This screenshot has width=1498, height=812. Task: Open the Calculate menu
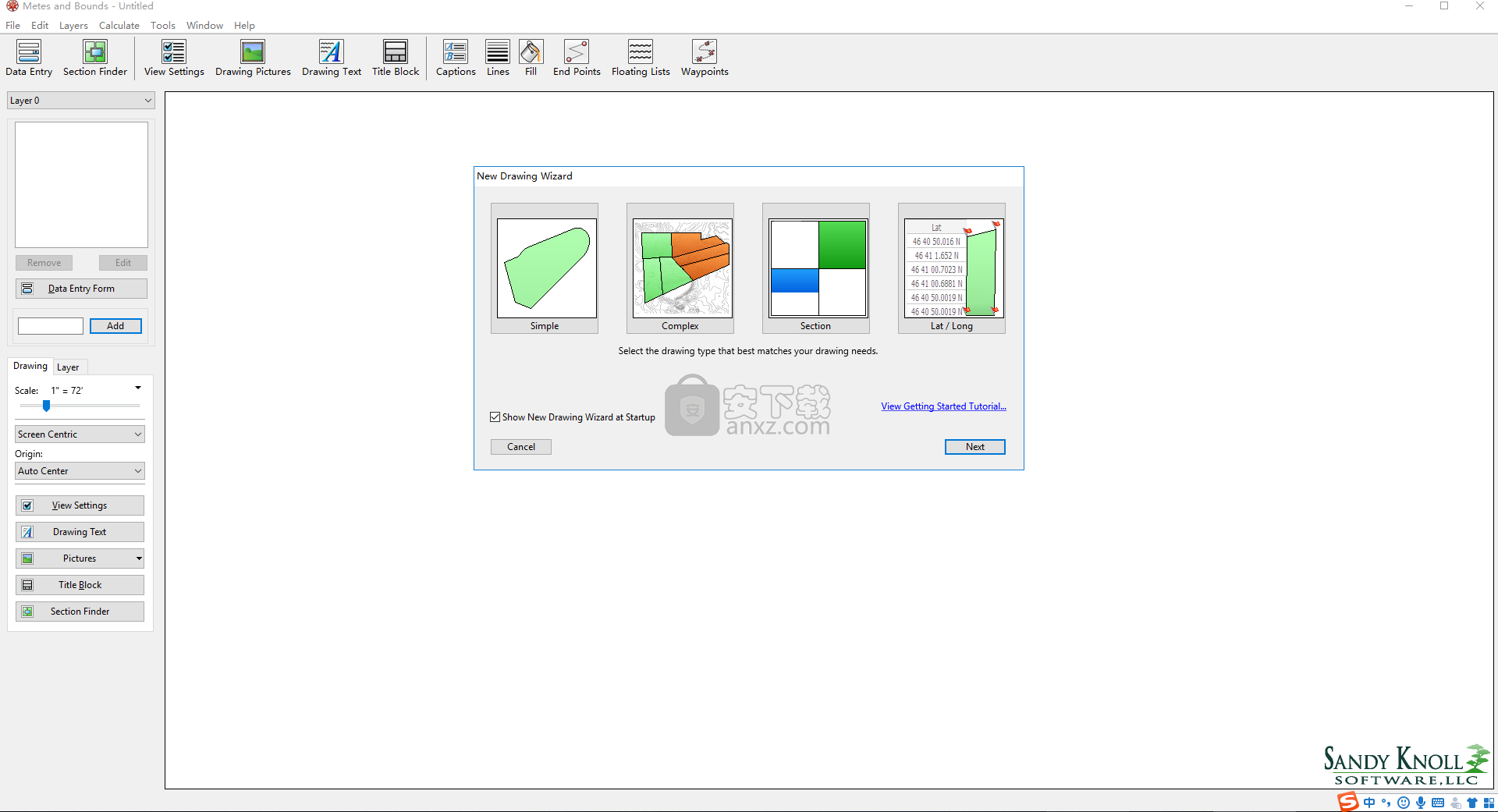point(119,26)
